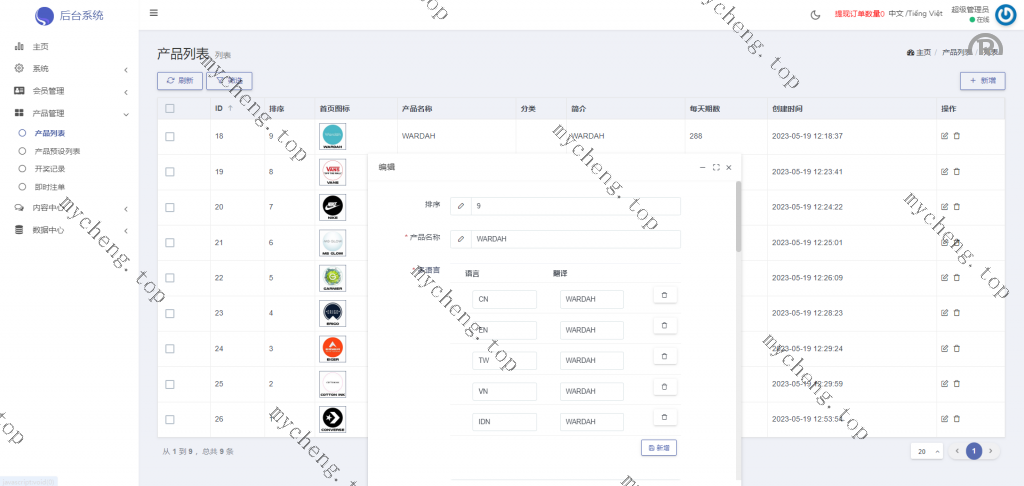Click delete icon for product ID 18
Screen dimensions: 1024x486
(x=956, y=136)
